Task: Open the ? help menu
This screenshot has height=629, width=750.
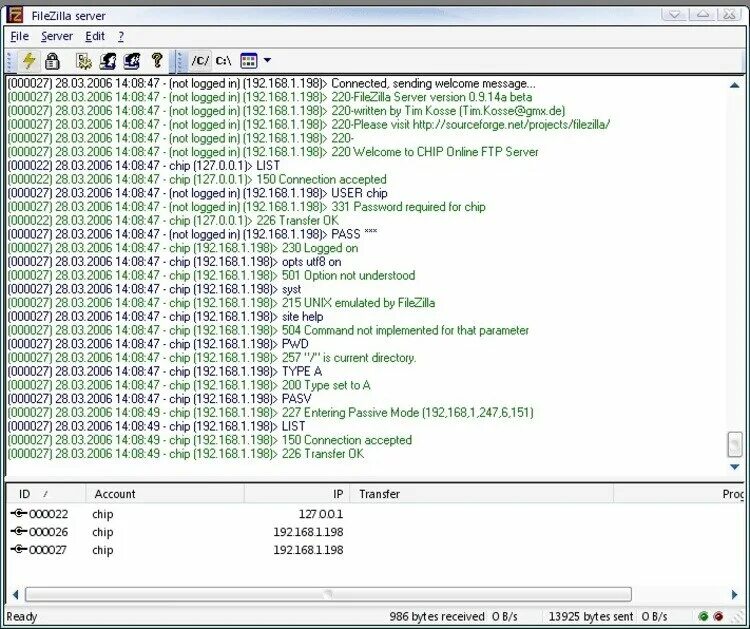Action: [121, 36]
